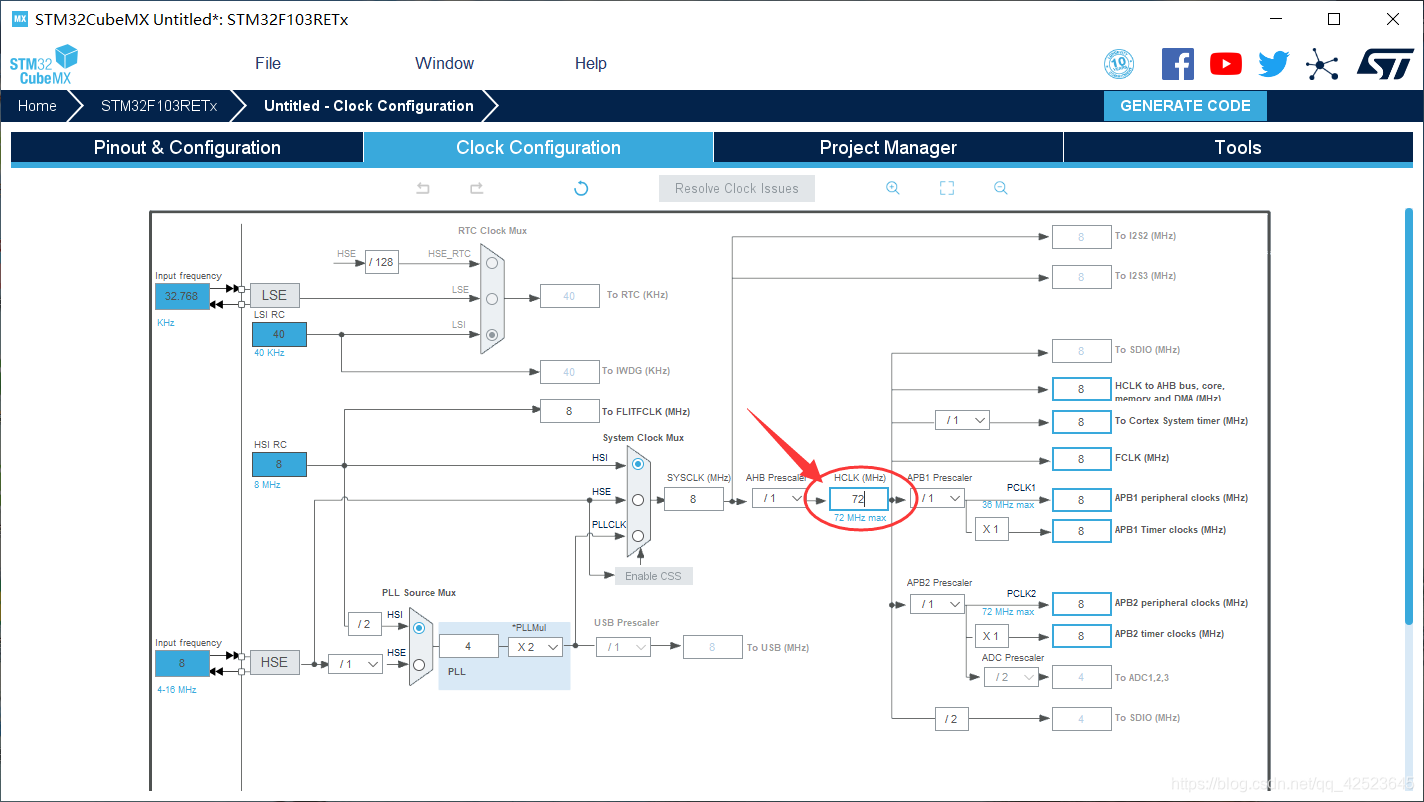
Task: Open the APB1 Prescaler dropdown
Action: (x=939, y=498)
